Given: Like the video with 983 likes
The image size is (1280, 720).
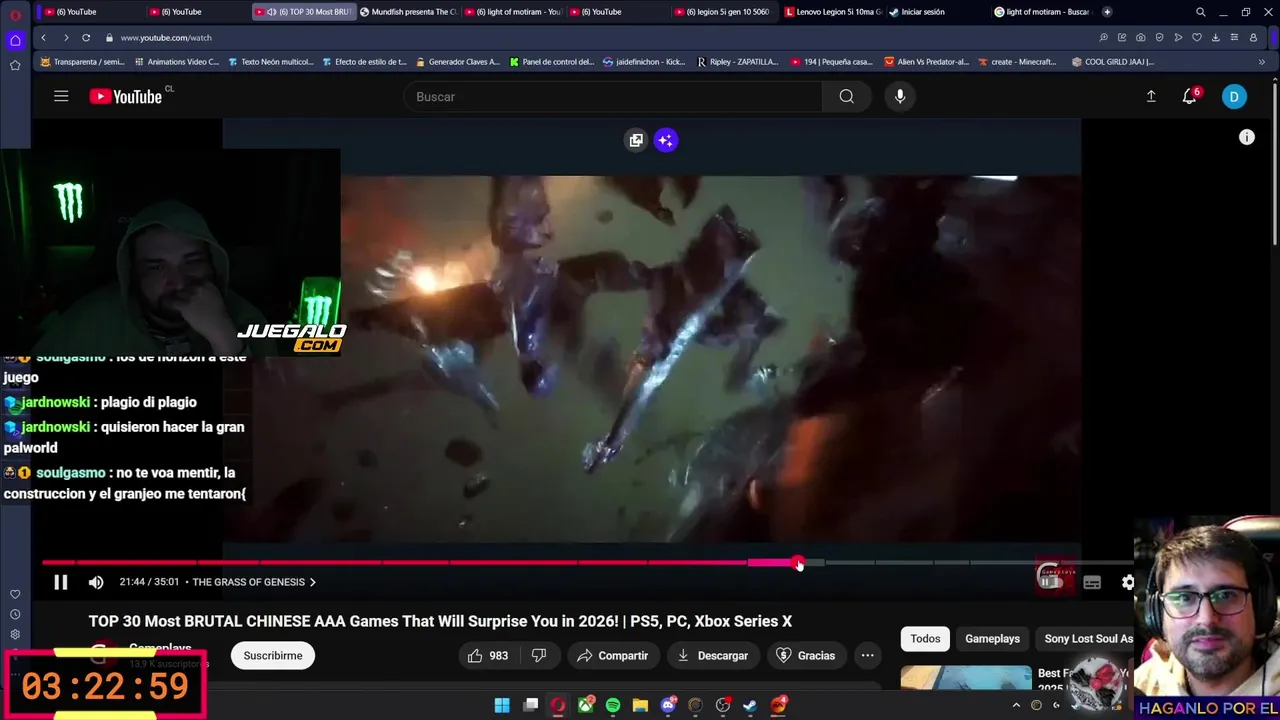Looking at the screenshot, I should pos(487,656).
